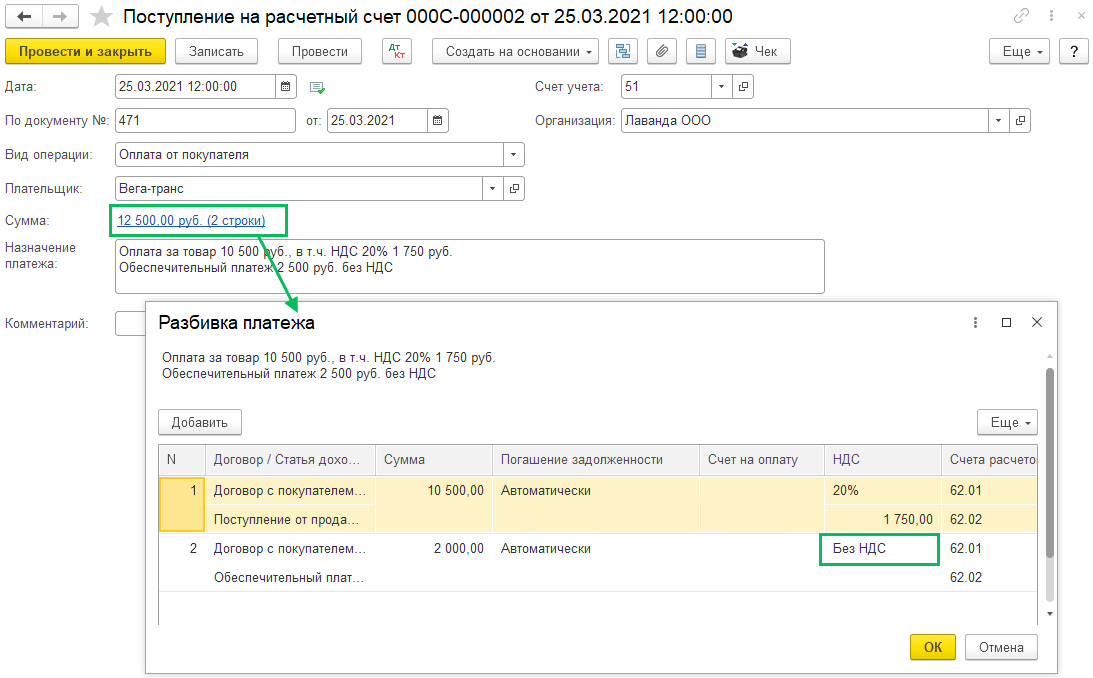This screenshot has width=1093, height=678.
Task: Confirm payment split with OK
Action: click(933, 647)
